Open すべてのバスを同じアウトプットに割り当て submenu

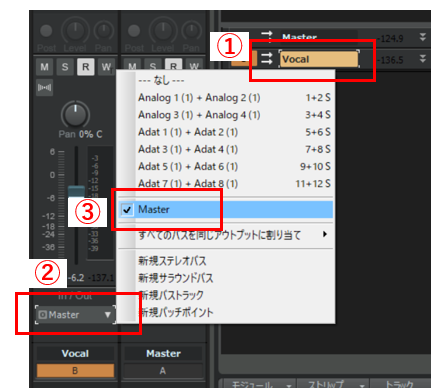click(226, 235)
